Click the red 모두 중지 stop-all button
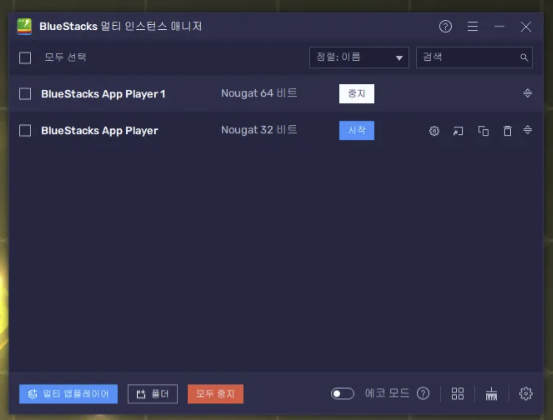 (x=215, y=394)
